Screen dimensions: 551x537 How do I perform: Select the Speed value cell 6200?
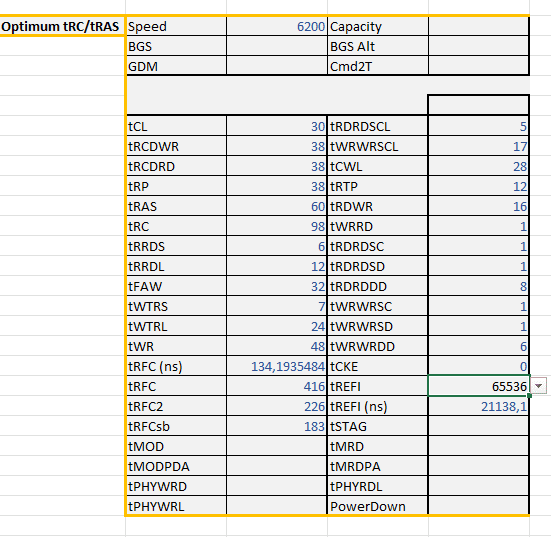(277, 26)
